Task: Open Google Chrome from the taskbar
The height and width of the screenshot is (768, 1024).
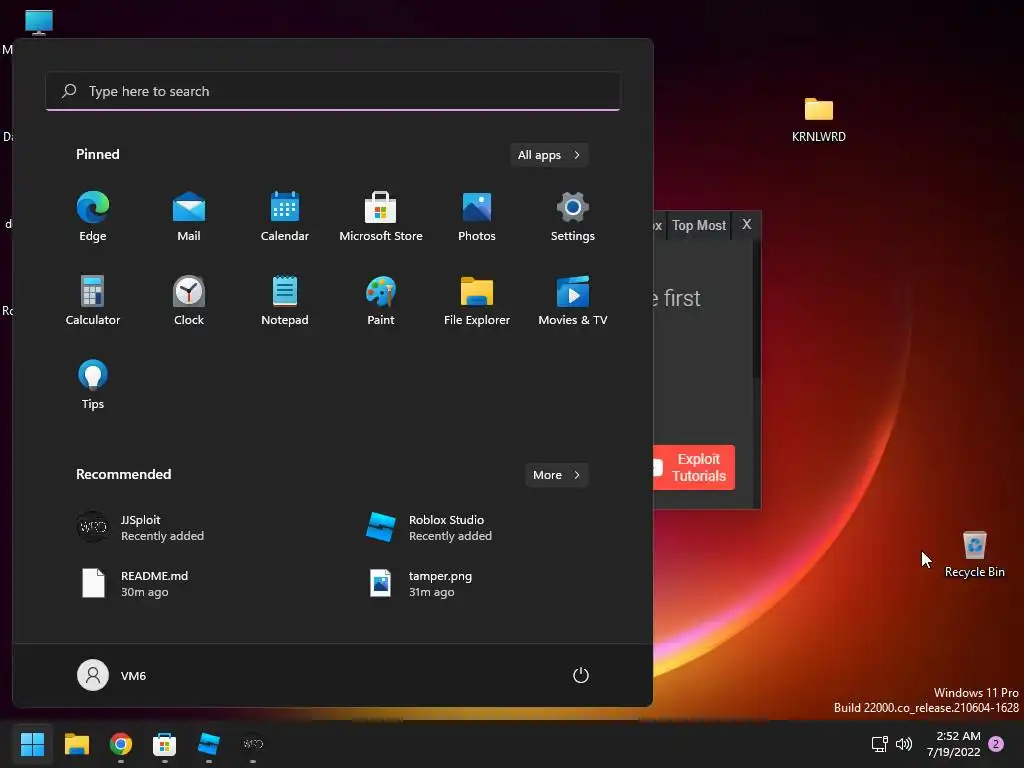Action: click(121, 744)
